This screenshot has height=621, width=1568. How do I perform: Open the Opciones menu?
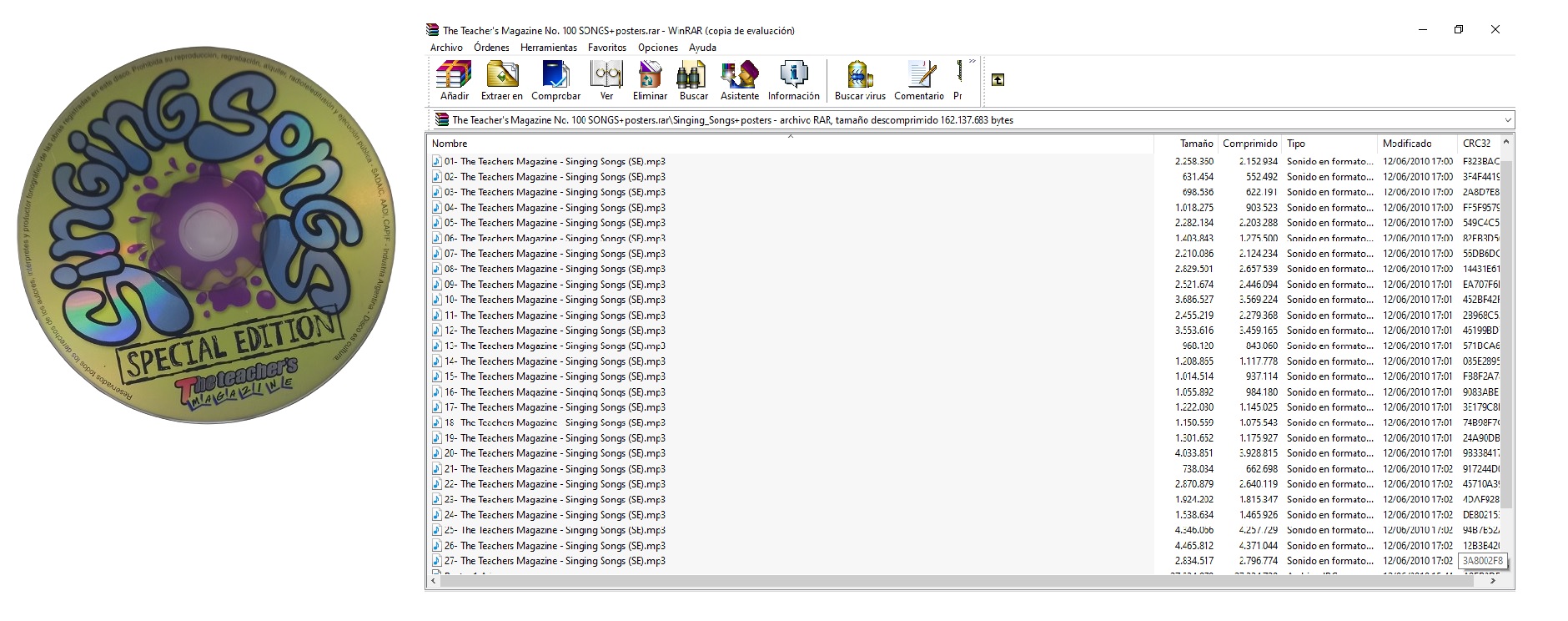pos(658,48)
